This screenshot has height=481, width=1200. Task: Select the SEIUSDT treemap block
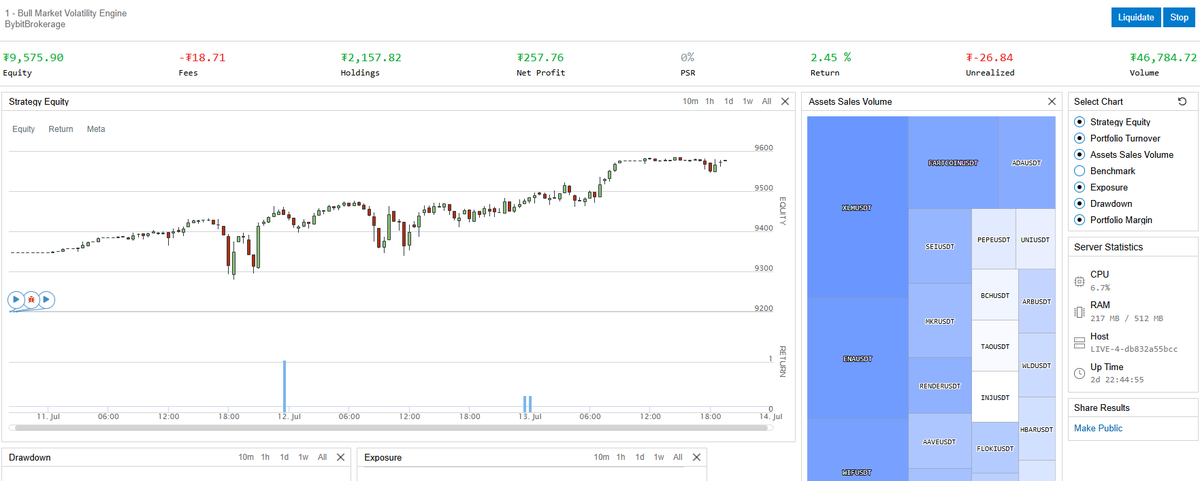click(x=940, y=246)
